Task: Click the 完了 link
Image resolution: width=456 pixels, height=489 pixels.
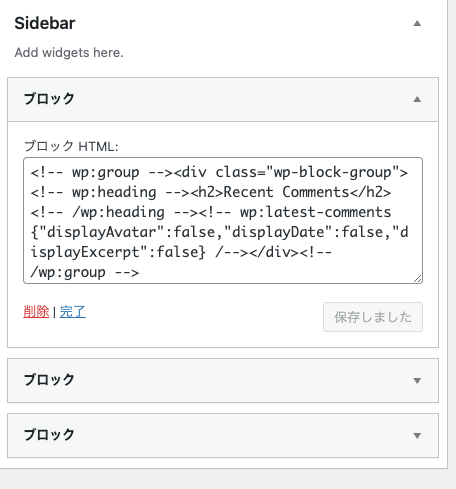Action: (73, 312)
